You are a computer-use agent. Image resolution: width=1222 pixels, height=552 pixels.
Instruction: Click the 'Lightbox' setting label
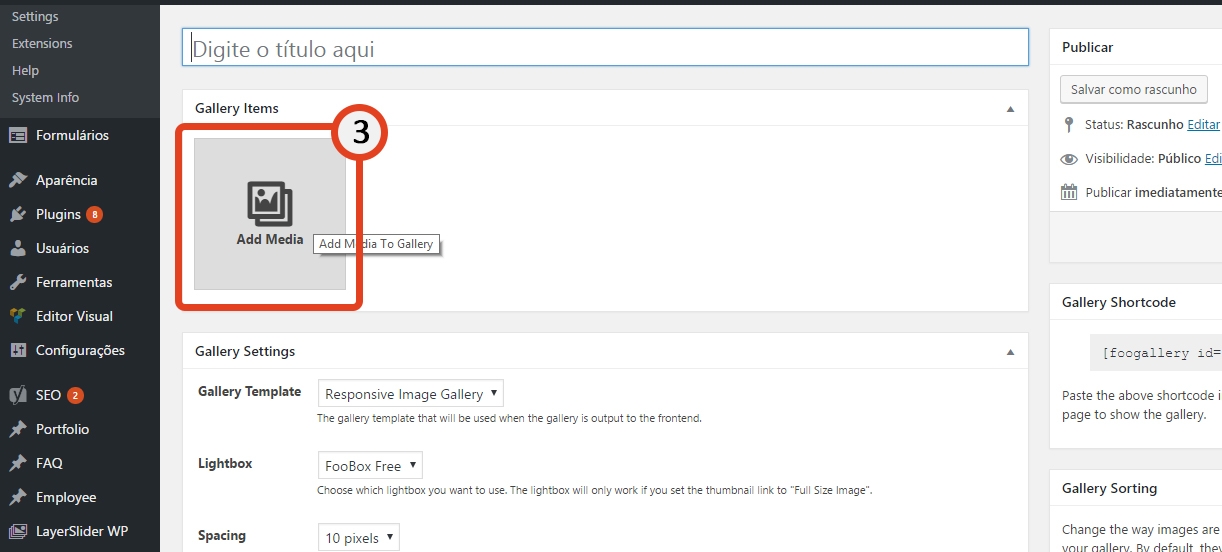point(225,463)
